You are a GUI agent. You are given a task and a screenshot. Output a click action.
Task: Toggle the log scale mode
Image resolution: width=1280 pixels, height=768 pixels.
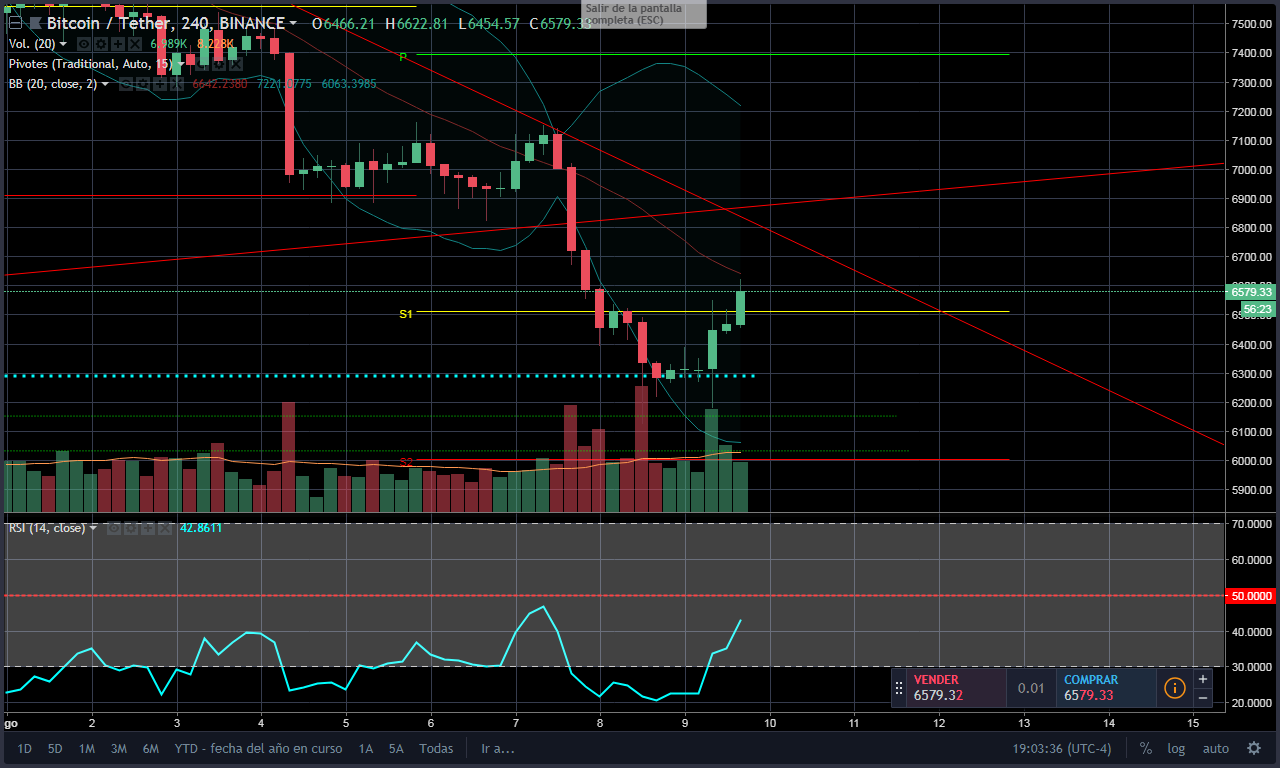tap(1176, 748)
